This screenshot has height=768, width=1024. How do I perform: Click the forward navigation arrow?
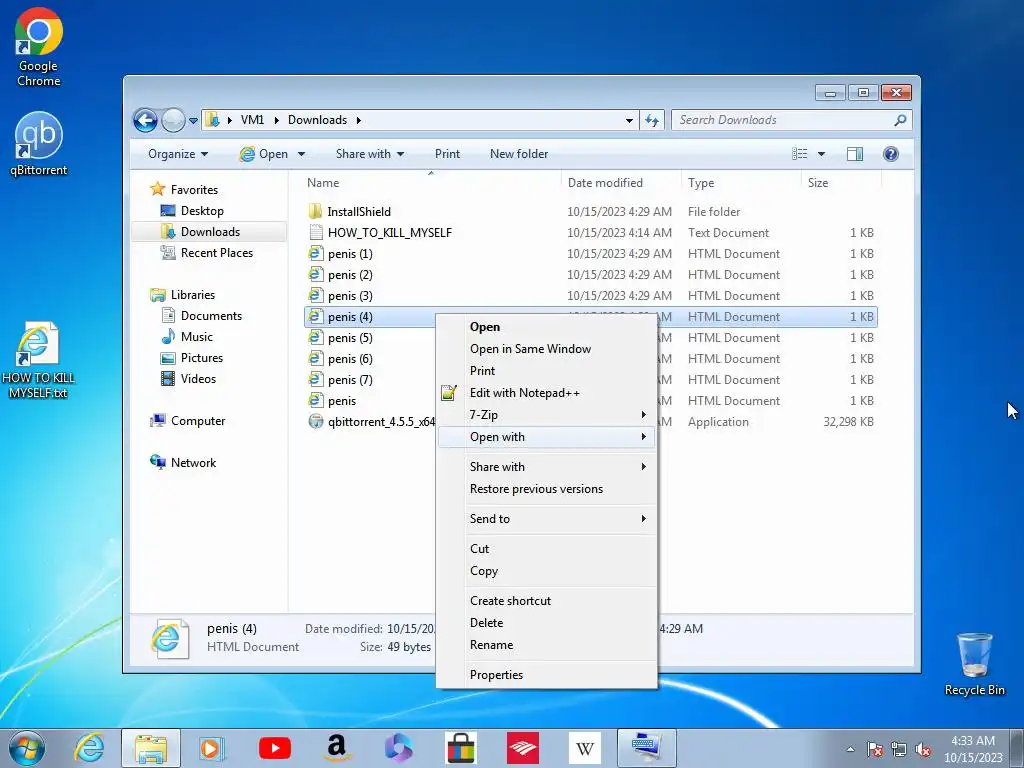(x=173, y=120)
